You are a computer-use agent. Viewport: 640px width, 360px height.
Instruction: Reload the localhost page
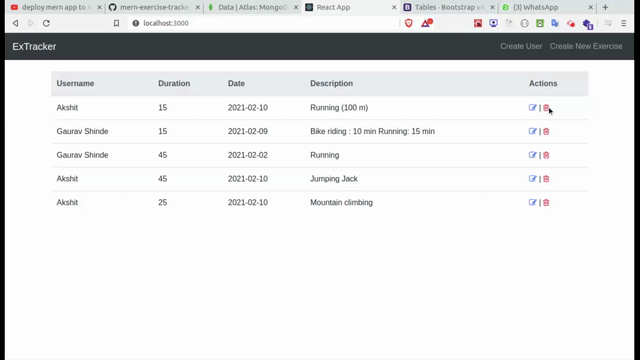tap(46, 23)
